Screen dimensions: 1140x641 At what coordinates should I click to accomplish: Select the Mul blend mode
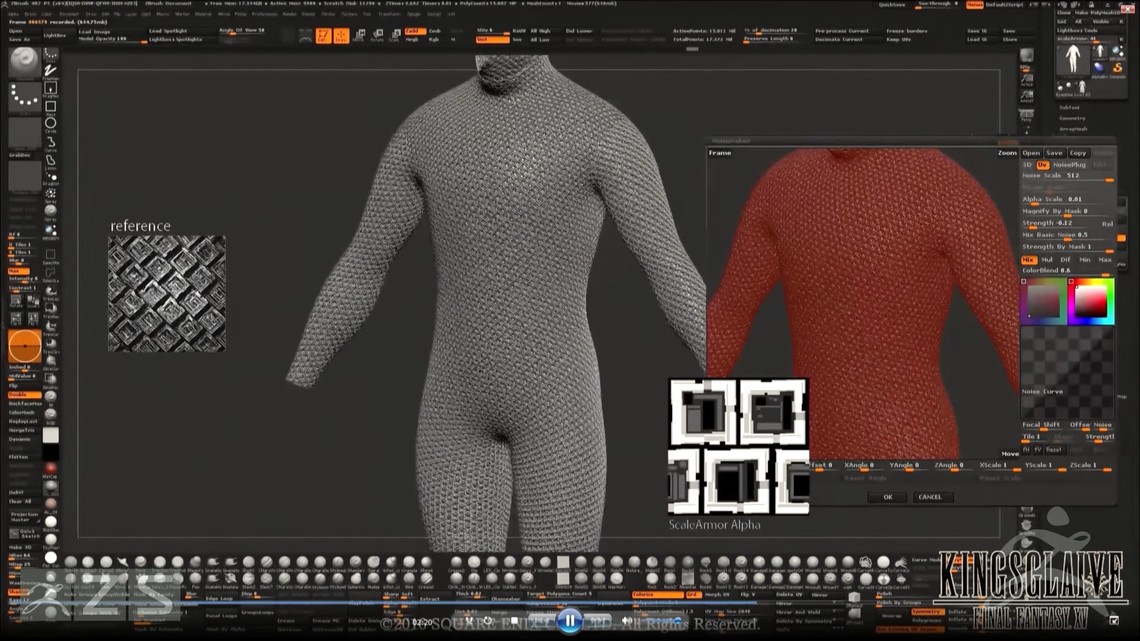1048,259
